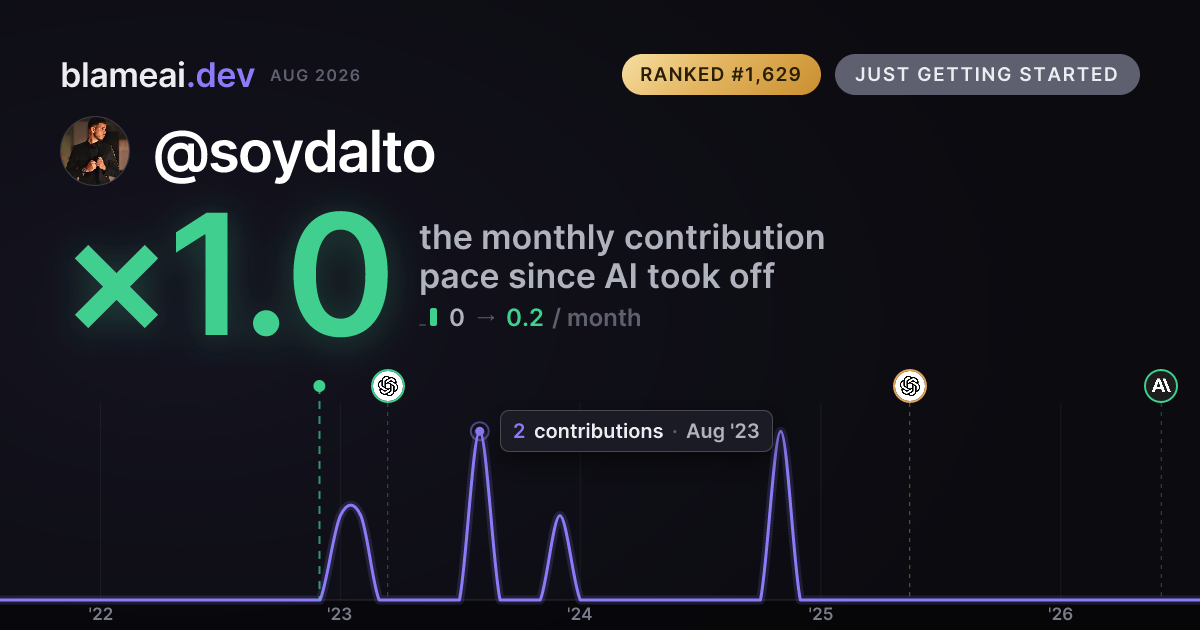Click the highlighted Aug '23 peak data point

tap(480, 432)
